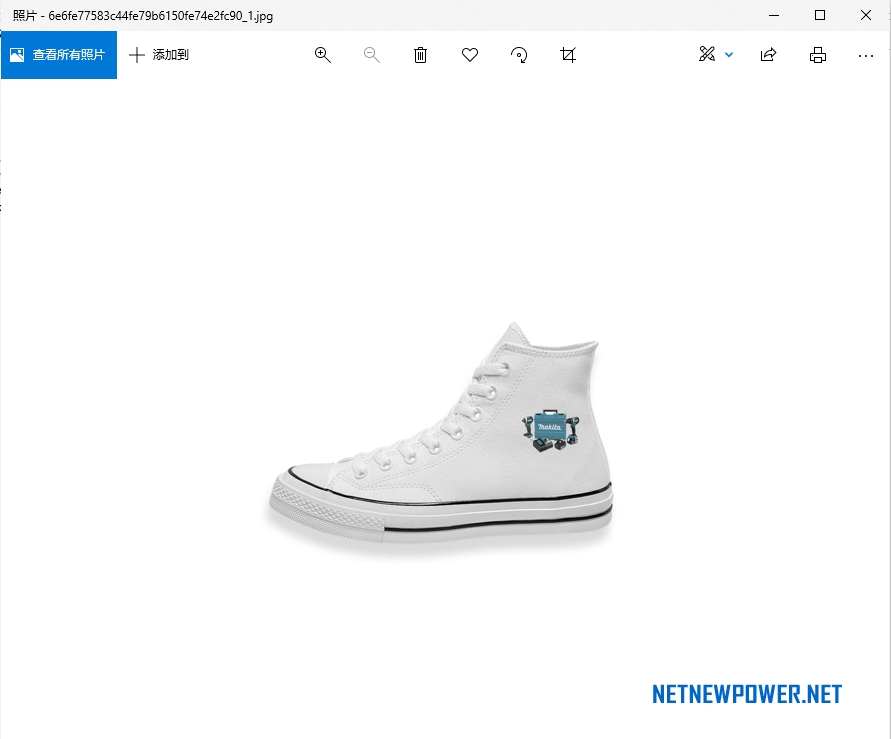Image resolution: width=891 pixels, height=739 pixels.
Task: Delete the photo with trash icon
Action: point(420,55)
